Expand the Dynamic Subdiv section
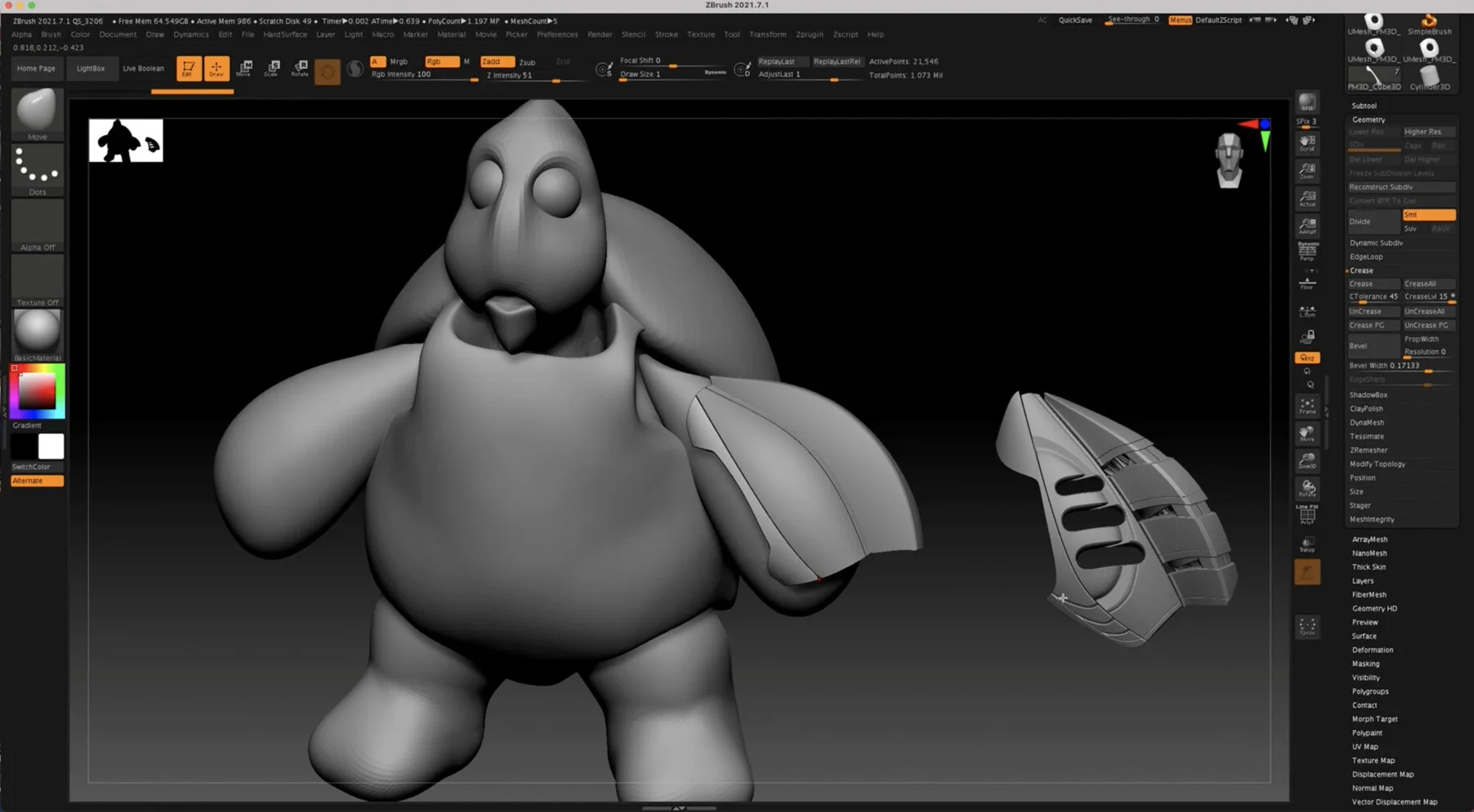This screenshot has height=812, width=1474. click(1377, 243)
